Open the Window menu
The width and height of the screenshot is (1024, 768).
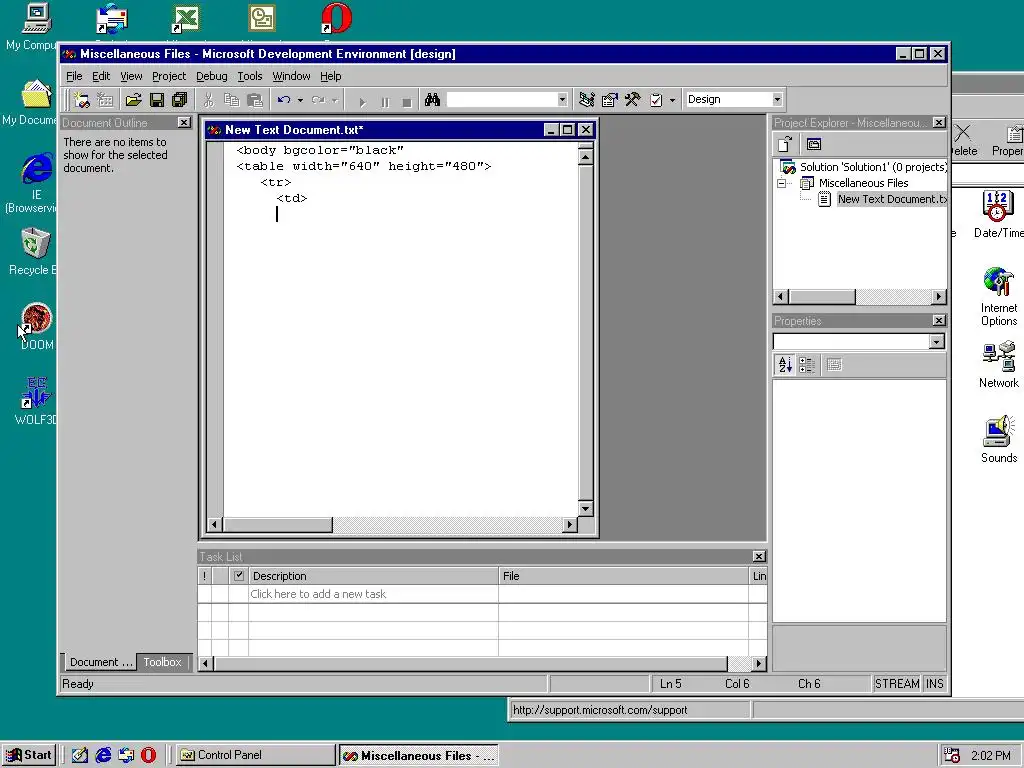tap(291, 76)
